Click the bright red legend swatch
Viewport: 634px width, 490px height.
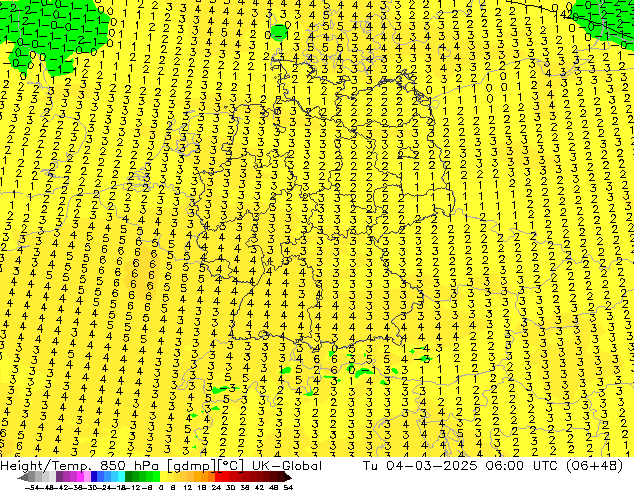tap(218, 477)
